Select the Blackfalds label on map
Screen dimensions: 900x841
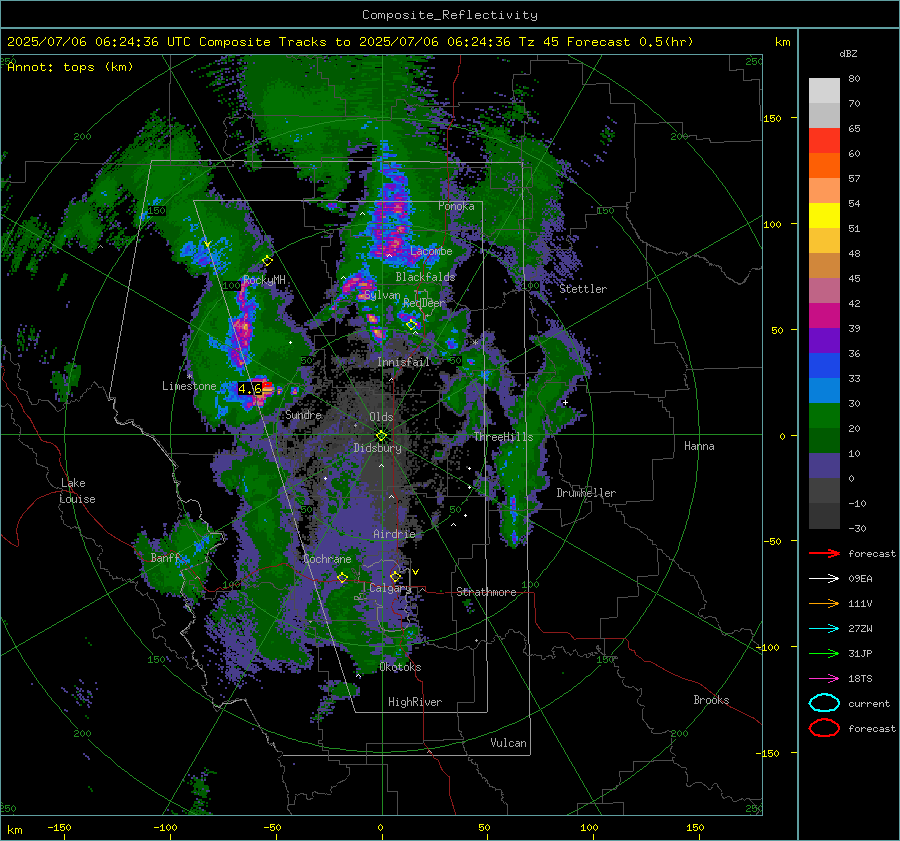pos(425,277)
